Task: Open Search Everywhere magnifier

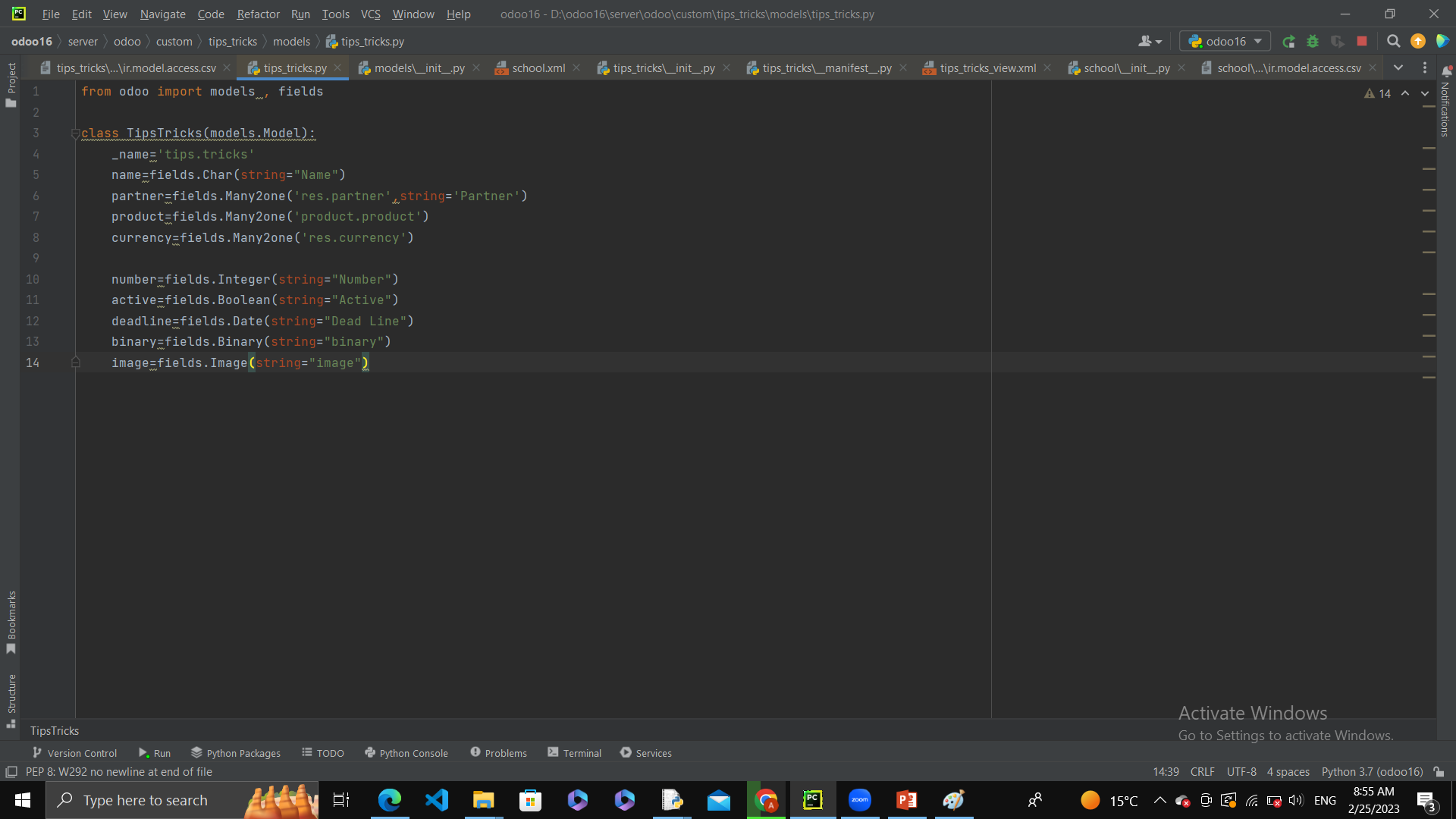Action: (x=1393, y=42)
